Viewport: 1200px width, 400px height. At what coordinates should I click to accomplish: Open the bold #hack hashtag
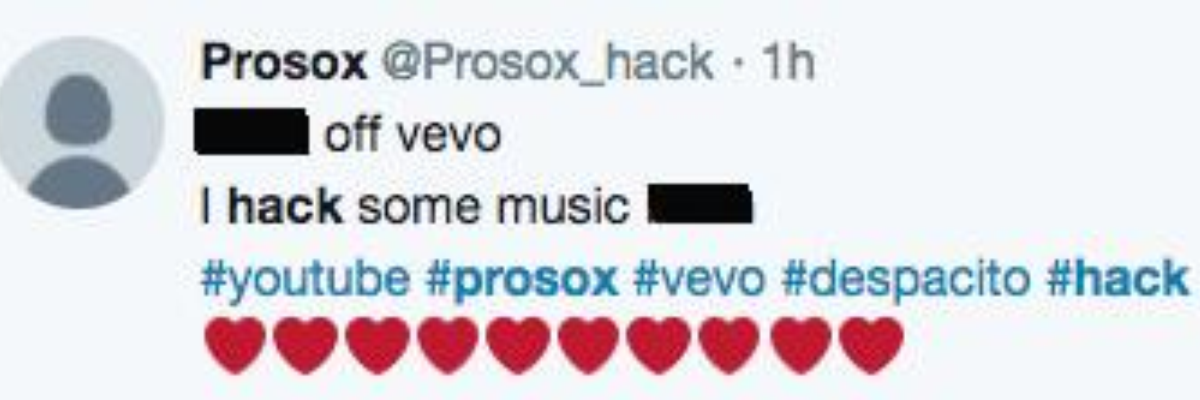[1116, 278]
